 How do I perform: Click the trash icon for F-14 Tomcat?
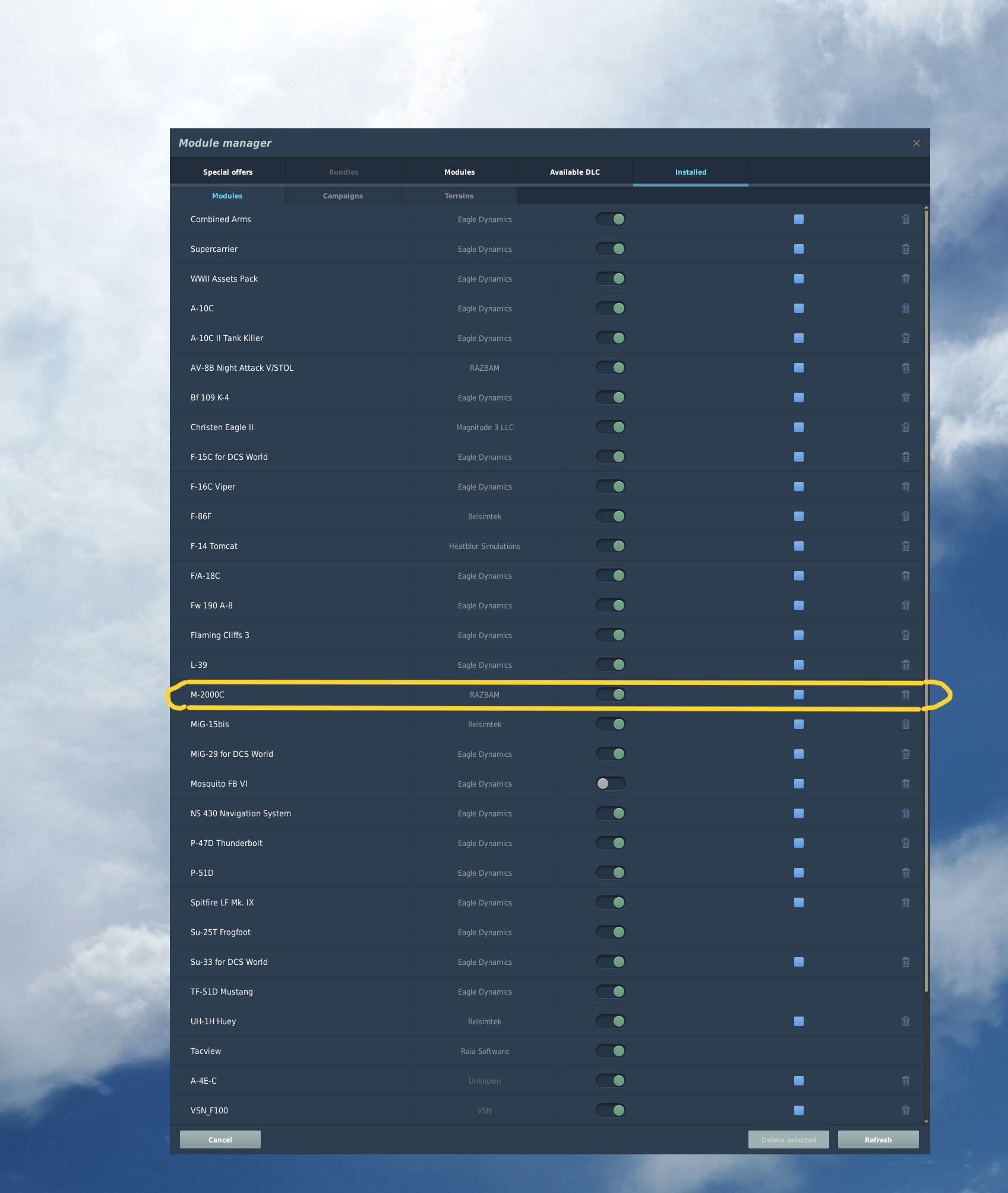pyautogui.click(x=905, y=546)
